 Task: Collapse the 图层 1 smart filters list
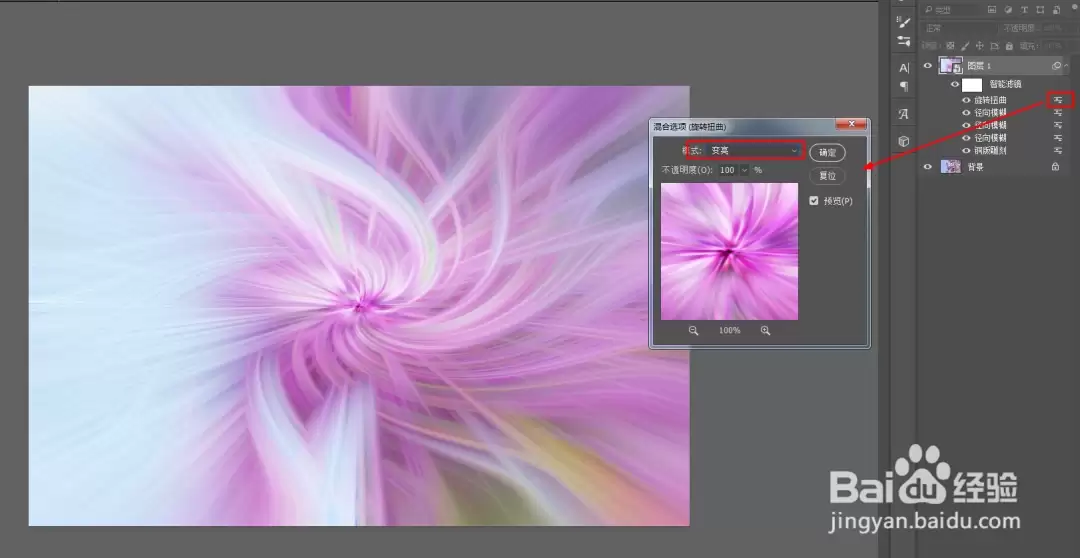coord(1068,66)
